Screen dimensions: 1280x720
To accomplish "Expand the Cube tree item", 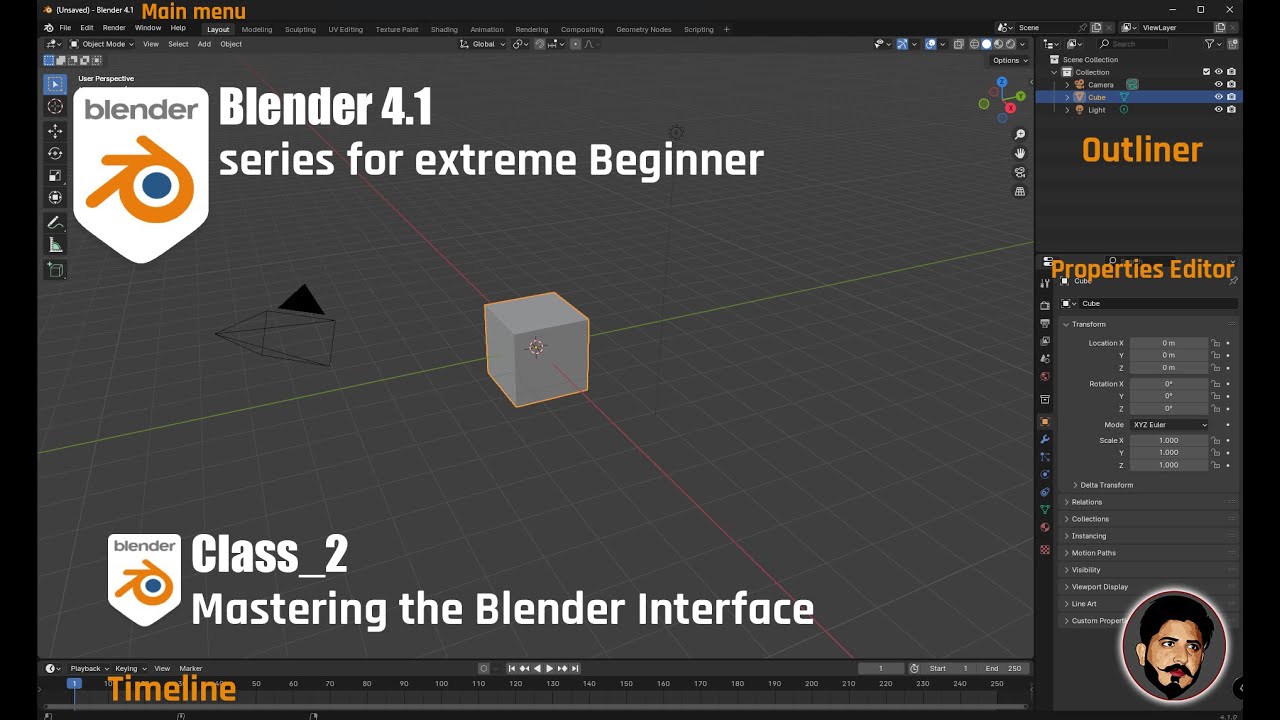I will tap(1067, 97).
